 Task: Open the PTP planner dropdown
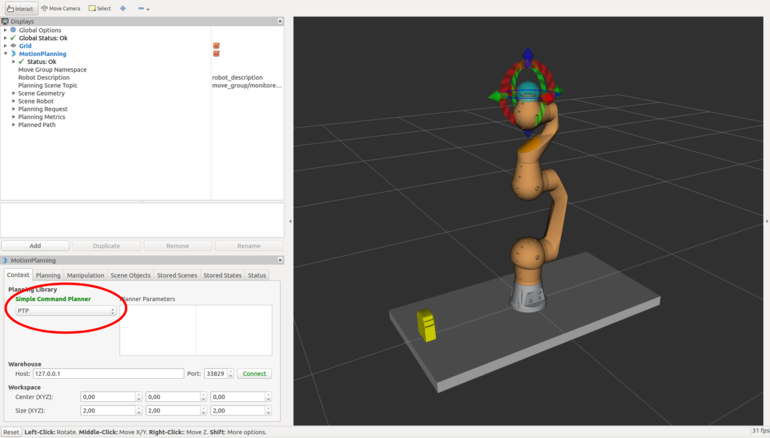point(66,311)
